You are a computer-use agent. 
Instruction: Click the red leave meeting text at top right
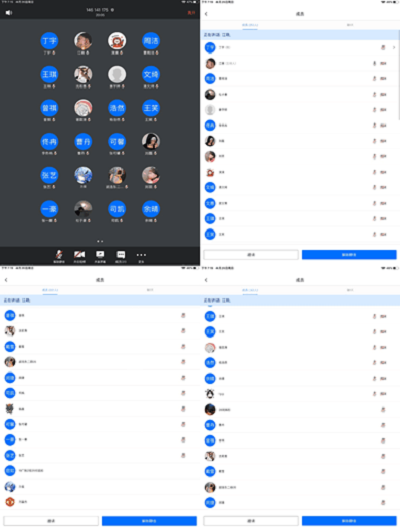pos(191,13)
